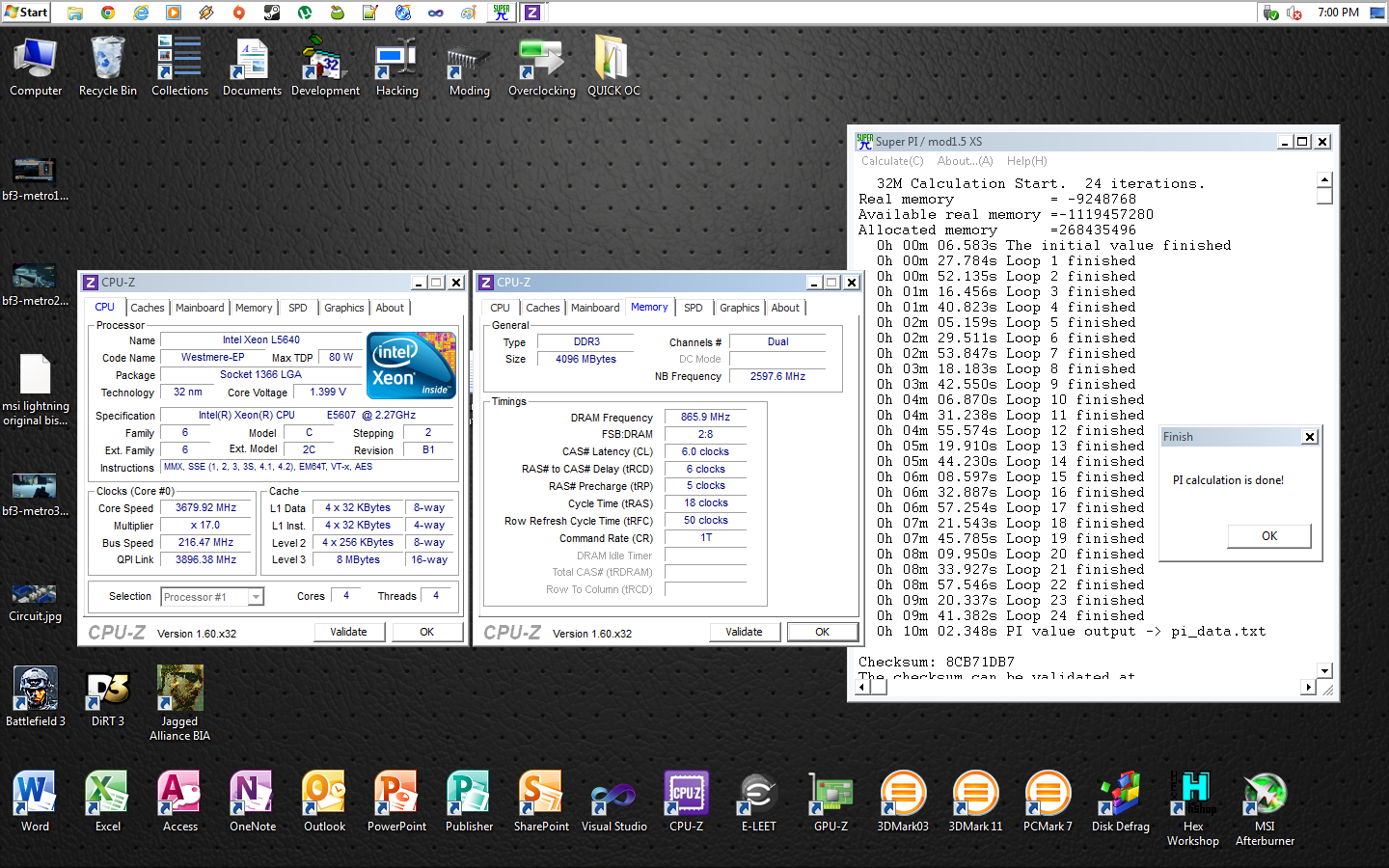Click OK in the right CPU-Z window
The width and height of the screenshot is (1389, 868).
[822, 632]
